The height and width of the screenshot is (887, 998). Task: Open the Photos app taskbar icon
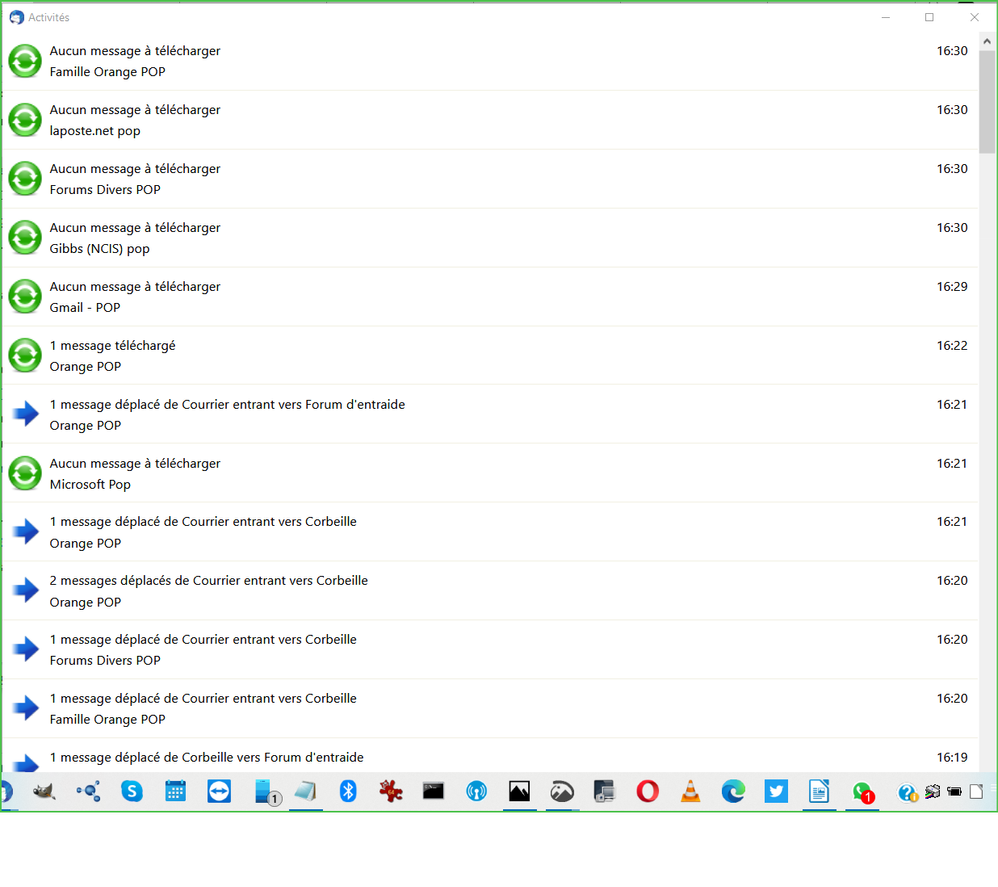(519, 792)
